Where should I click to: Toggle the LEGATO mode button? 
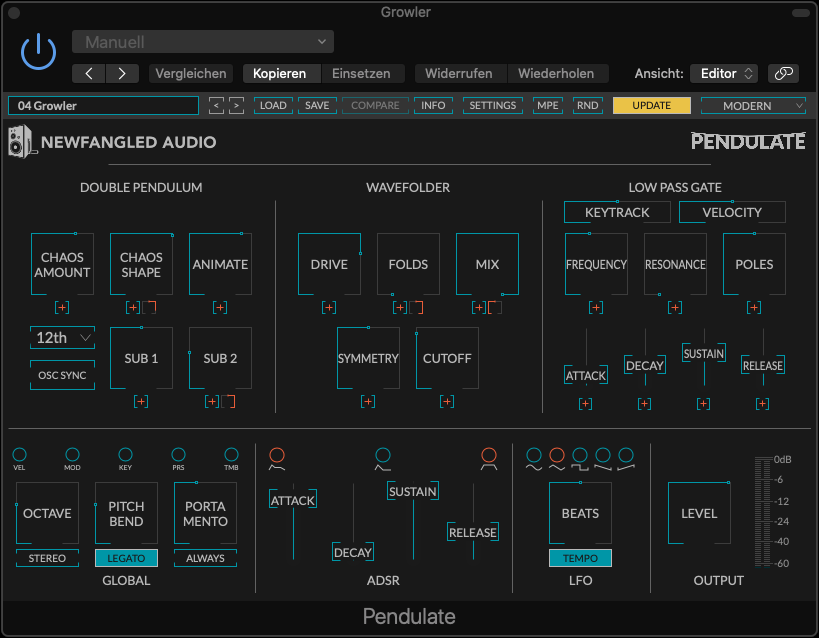coord(126,558)
